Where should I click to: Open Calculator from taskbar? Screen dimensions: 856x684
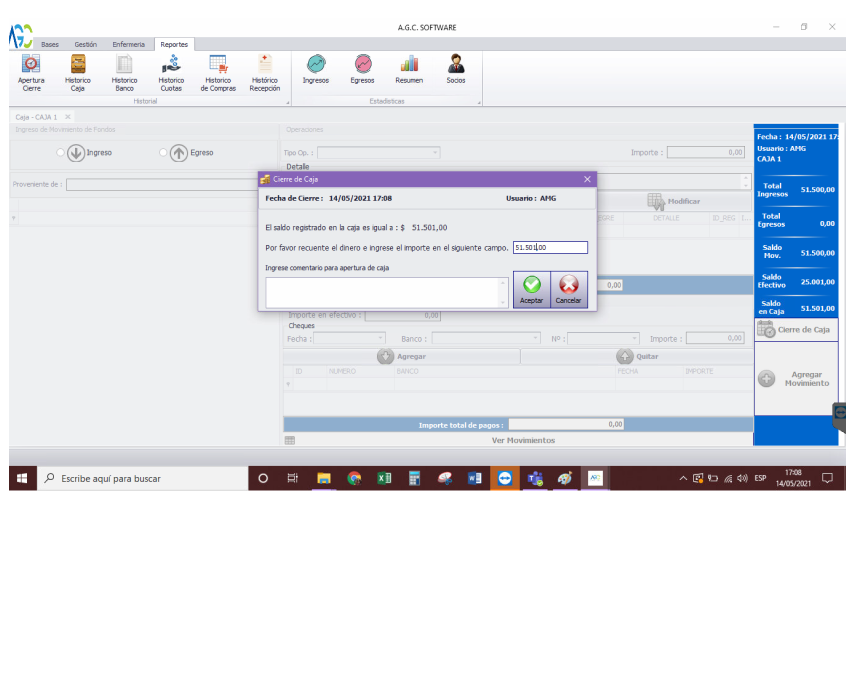pos(414,478)
